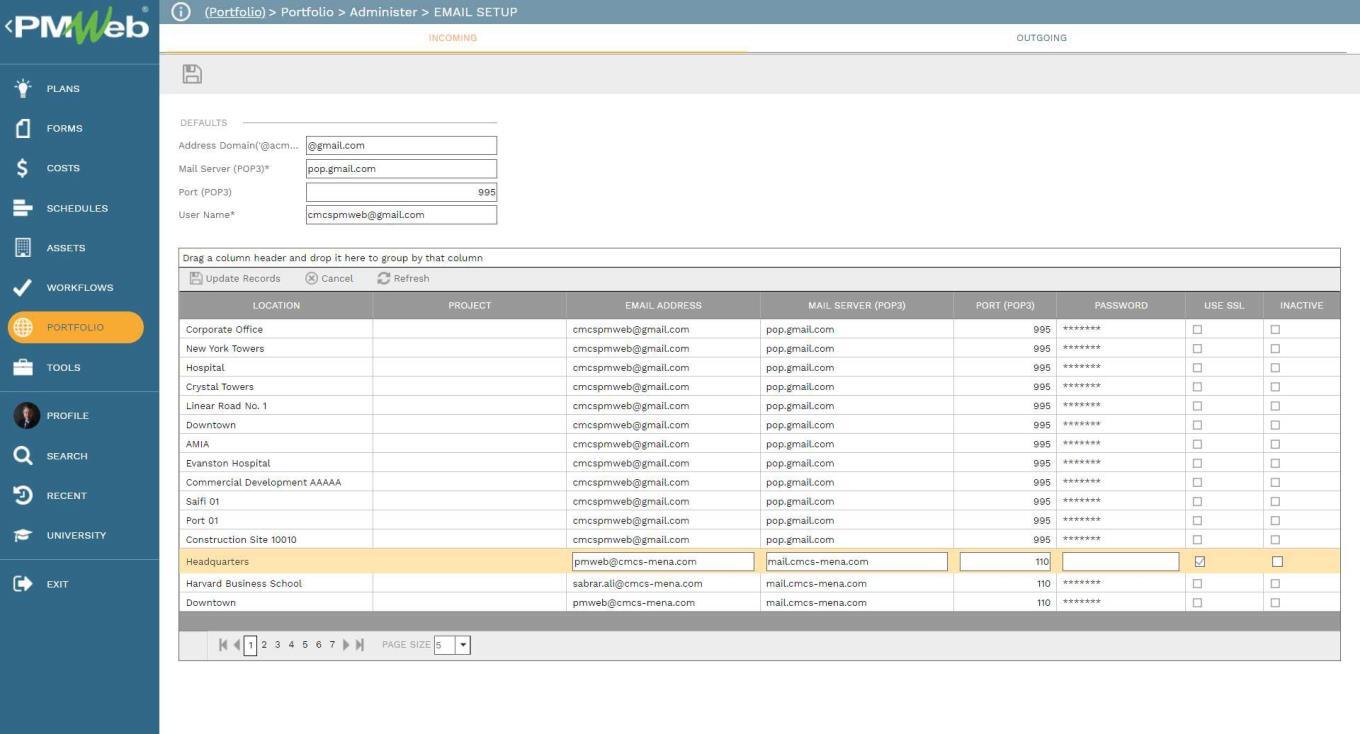Switch to the Incoming tab
Viewport: 1360px width, 734px height.
pos(453,38)
